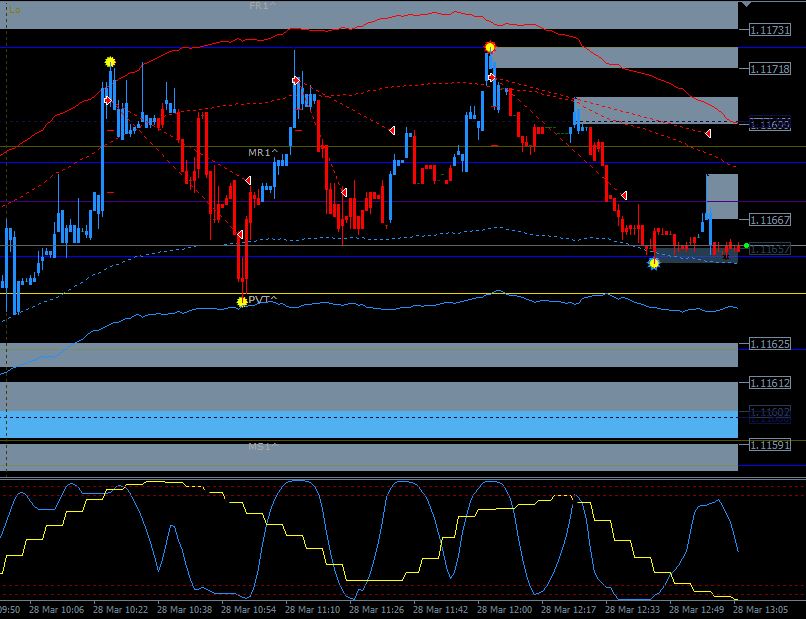Viewport: 806px width, 619px height.
Task: Select the yellow star marker at the first price peak
Action: [x=110, y=62]
